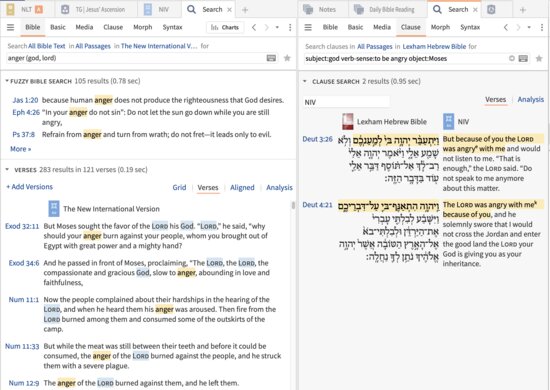Change Lexham Hebrew Bible resource selection

[434, 46]
